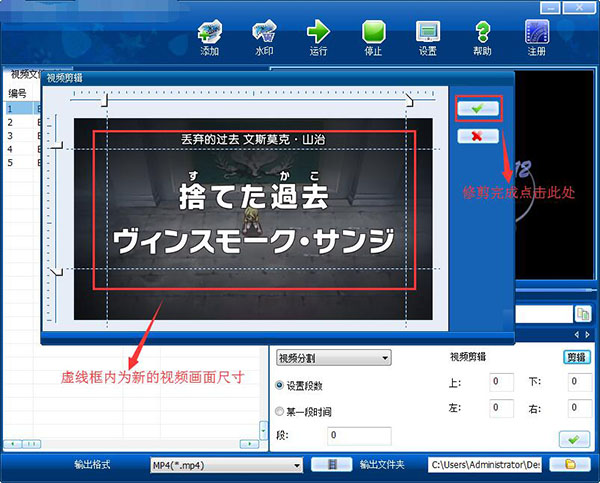Select row 3 in the video file list
This screenshot has width=600, height=483.
coord(23,135)
